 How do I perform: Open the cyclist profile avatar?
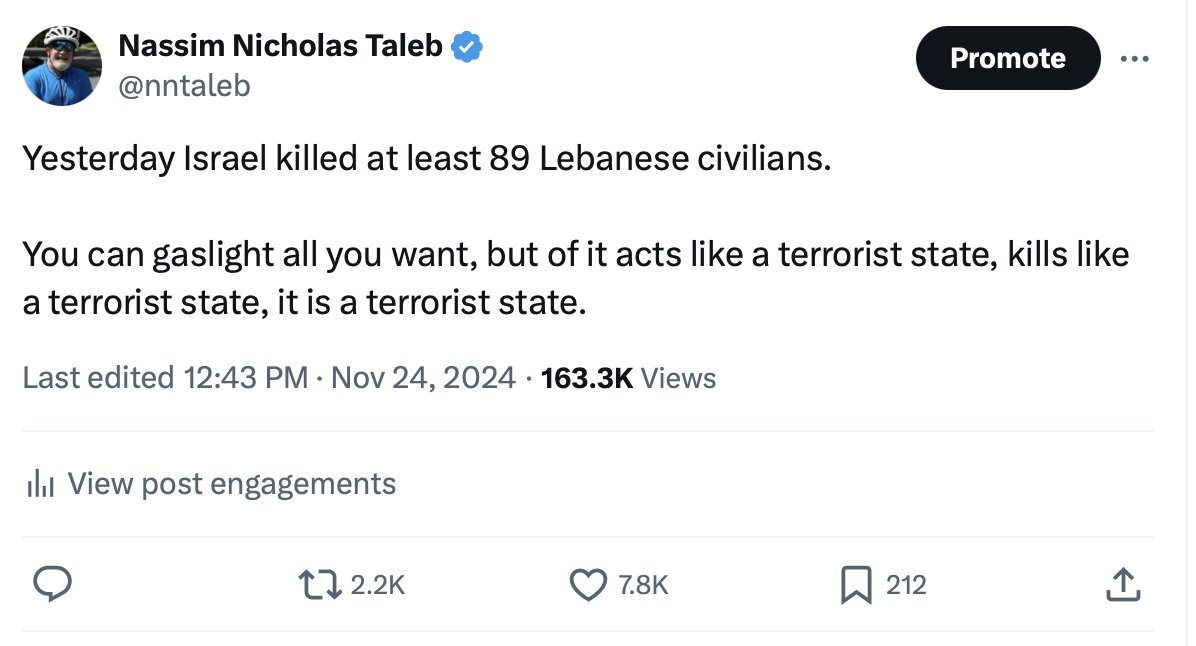(x=62, y=66)
